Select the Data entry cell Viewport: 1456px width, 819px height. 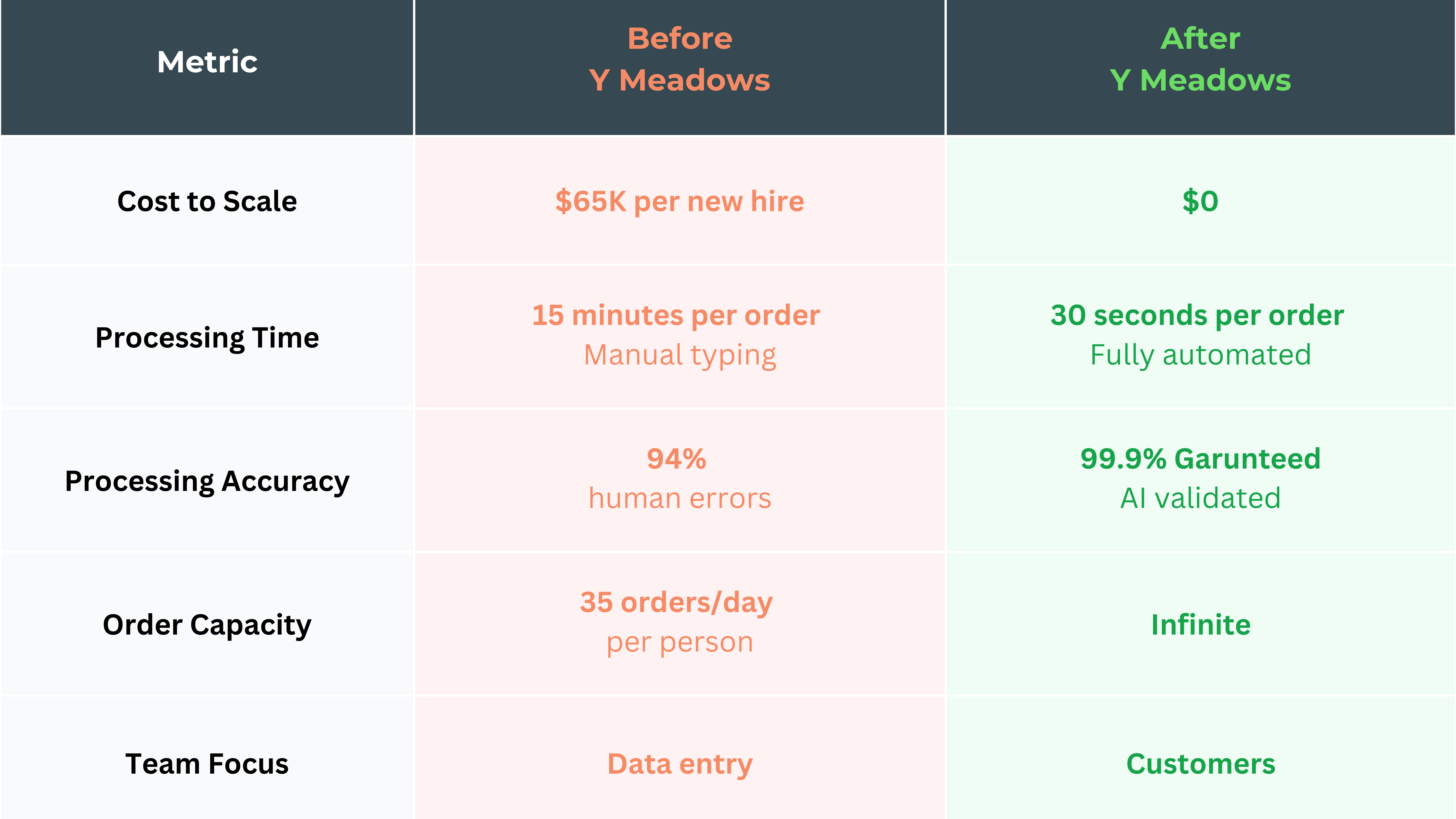tap(679, 764)
